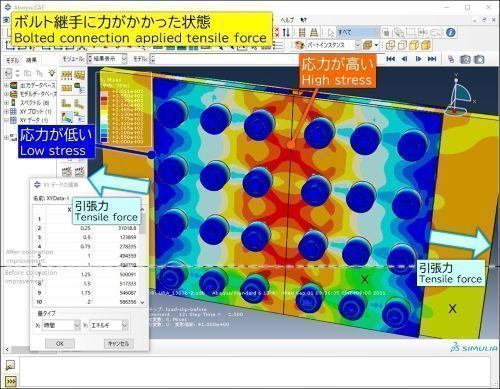The image size is (500, 389).
Task: Click キャンセル in XY data dialog
Action: point(119,343)
